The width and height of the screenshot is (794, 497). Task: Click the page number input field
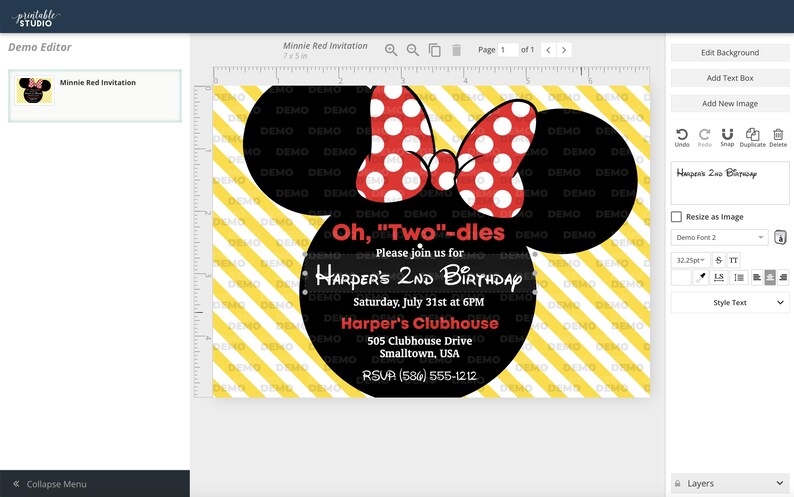pyautogui.click(x=508, y=50)
